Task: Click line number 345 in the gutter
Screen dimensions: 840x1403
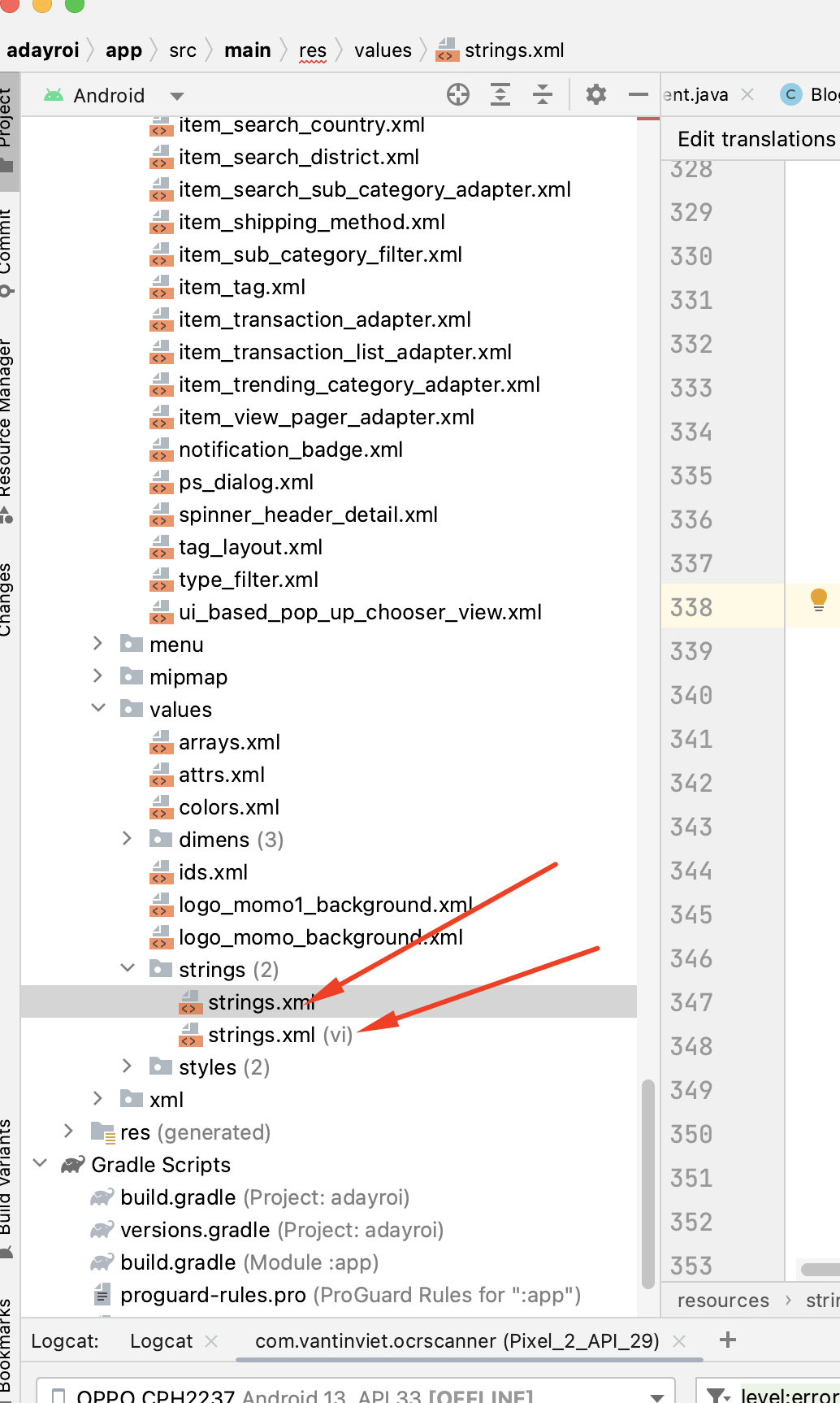Action: tap(691, 914)
